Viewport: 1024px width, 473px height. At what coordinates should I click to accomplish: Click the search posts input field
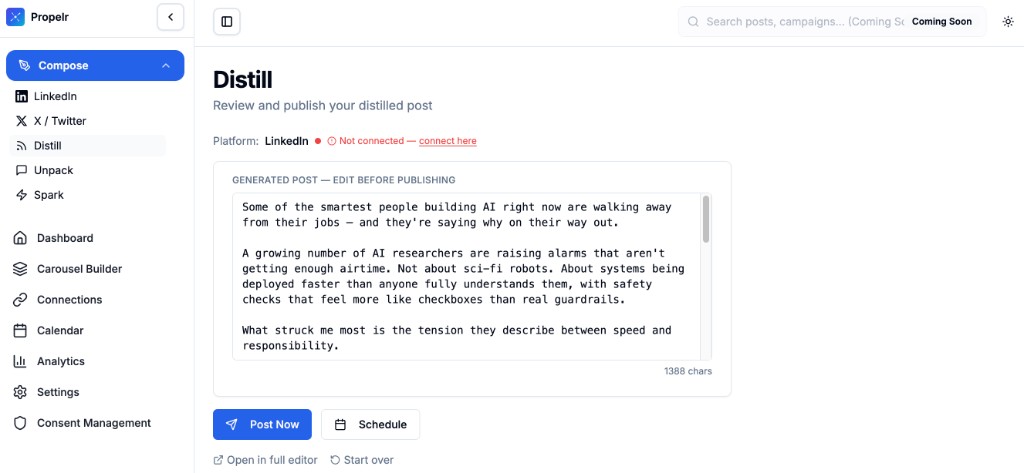(x=800, y=21)
